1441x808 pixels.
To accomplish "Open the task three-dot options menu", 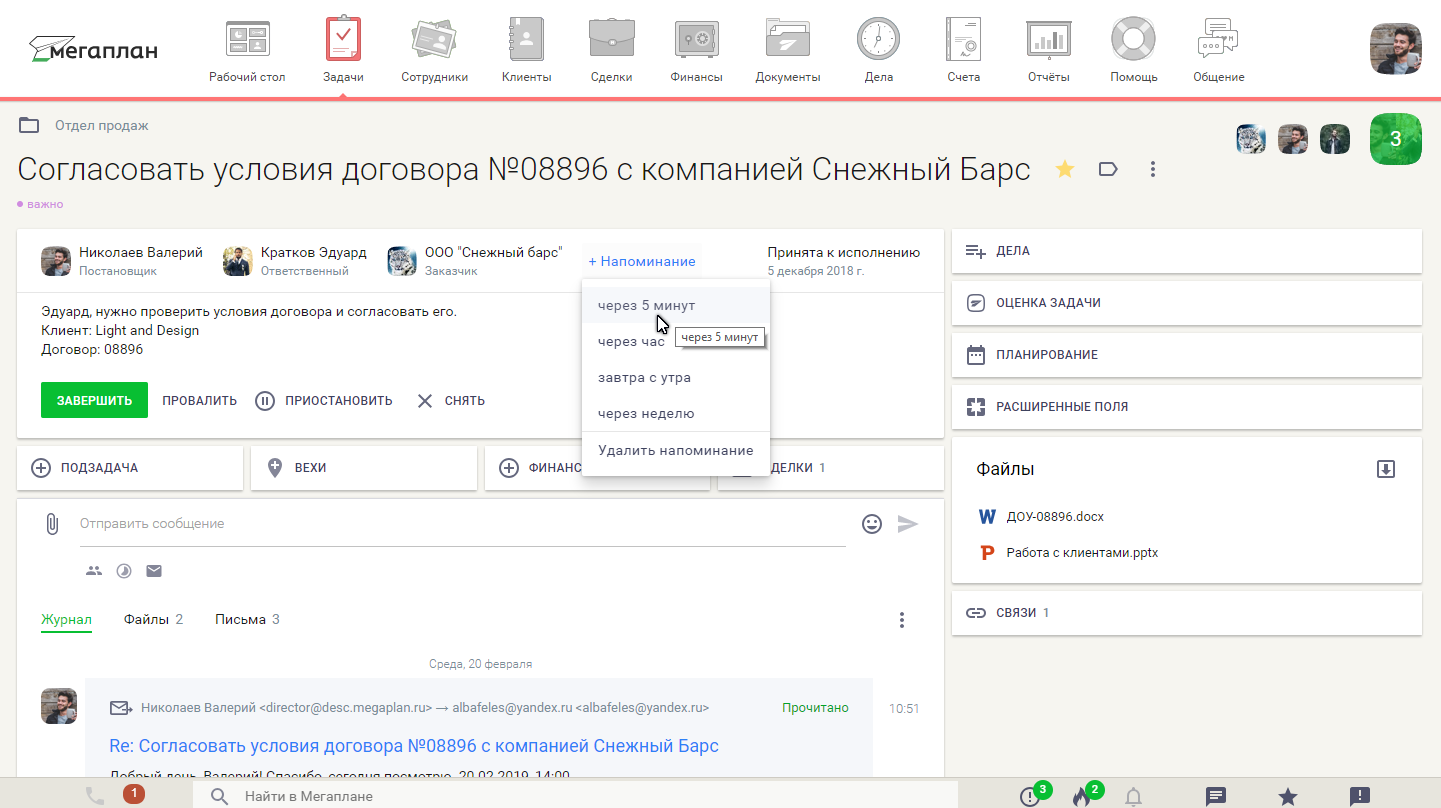I will (x=1153, y=169).
